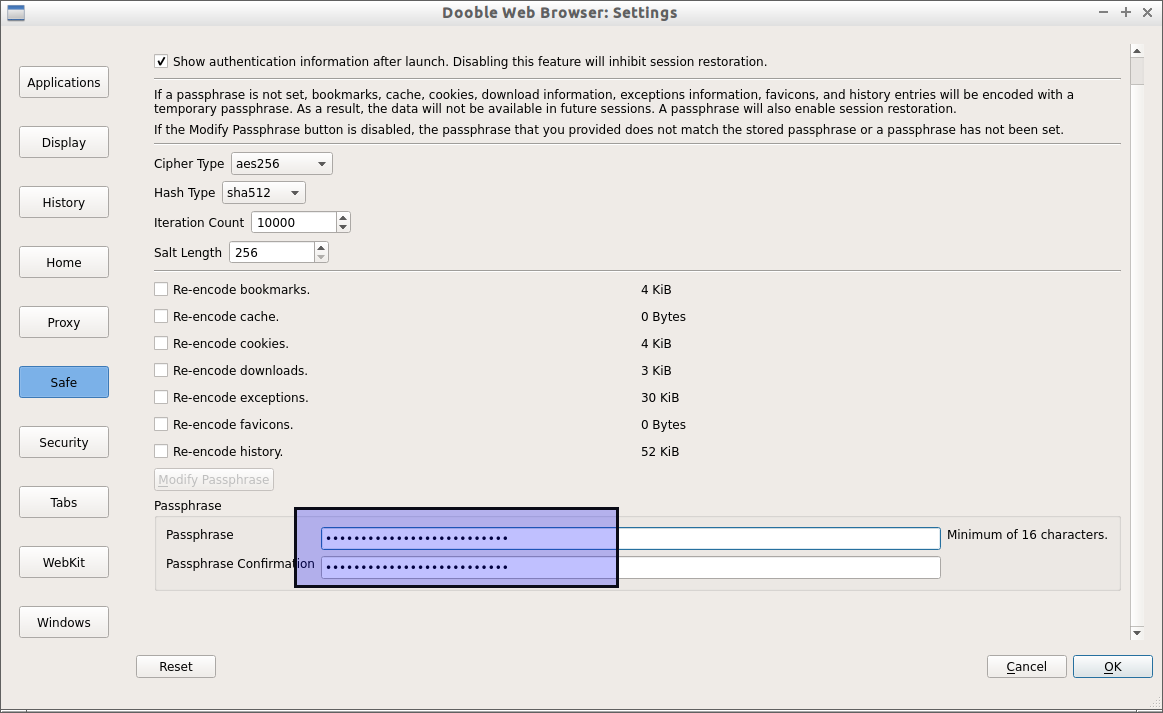Cancel the settings dialog
This screenshot has height=713, width=1163.
[1027, 666]
